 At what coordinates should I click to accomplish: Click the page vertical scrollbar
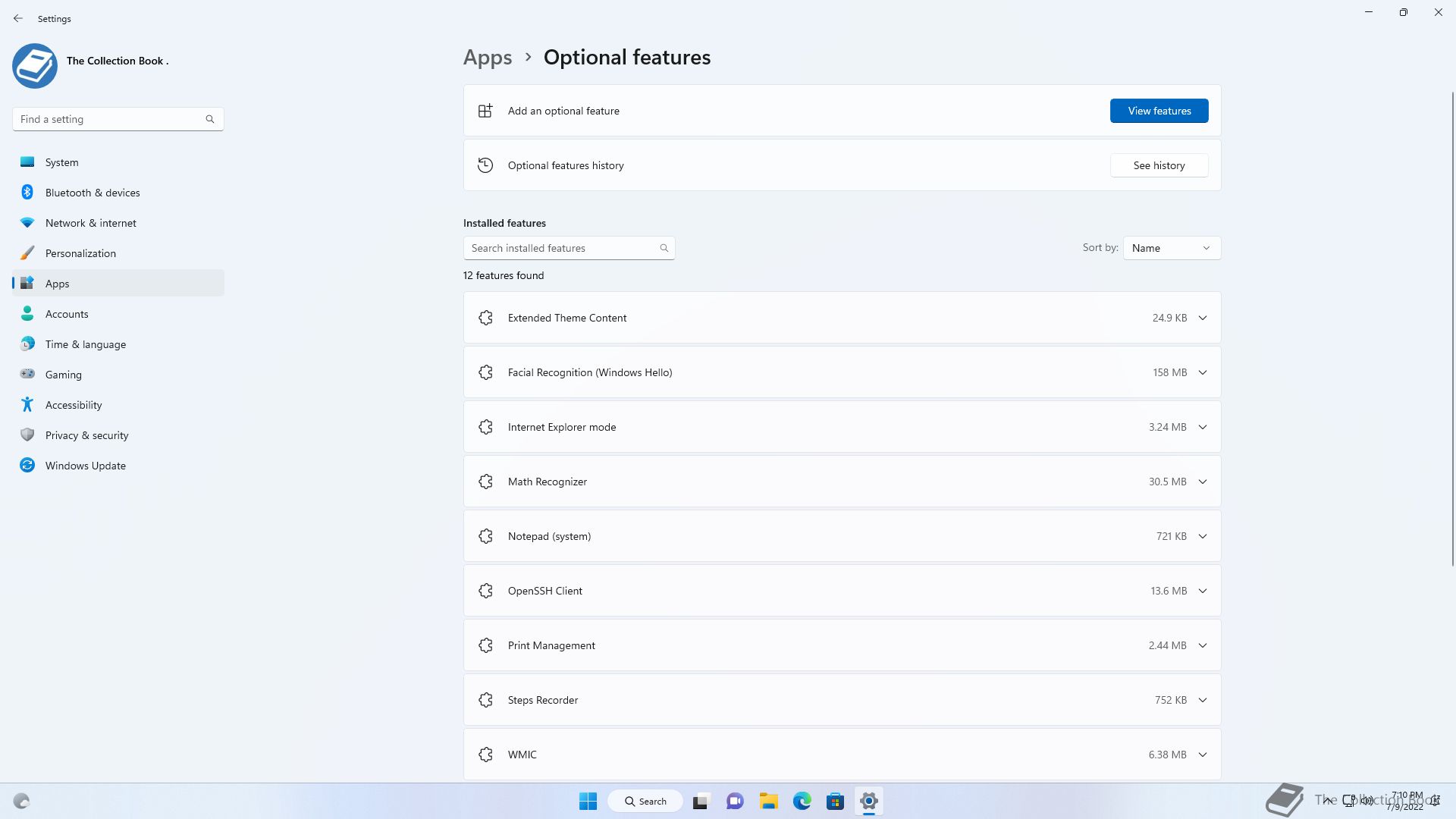click(1453, 328)
